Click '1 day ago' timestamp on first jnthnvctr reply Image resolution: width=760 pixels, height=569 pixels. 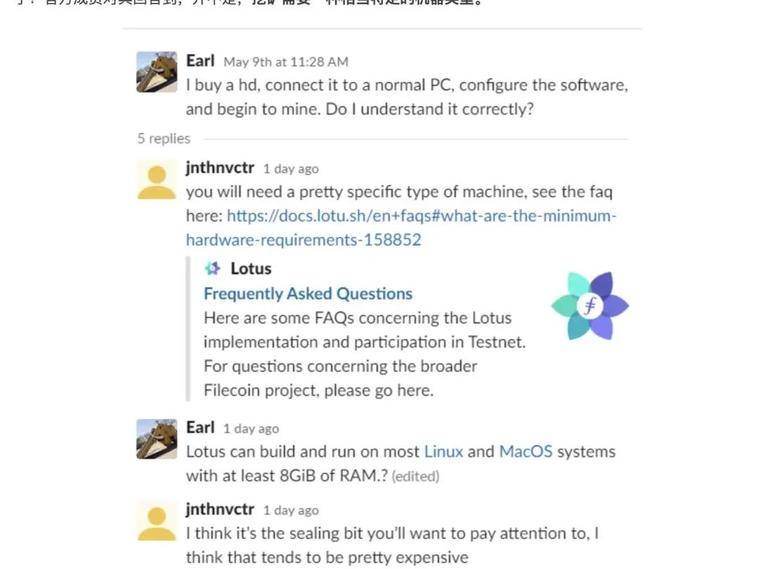(x=291, y=169)
